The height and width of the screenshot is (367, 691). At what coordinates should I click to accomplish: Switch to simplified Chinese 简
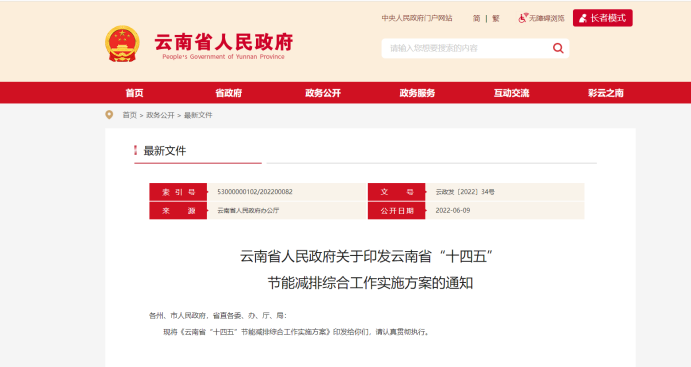[x=476, y=18]
